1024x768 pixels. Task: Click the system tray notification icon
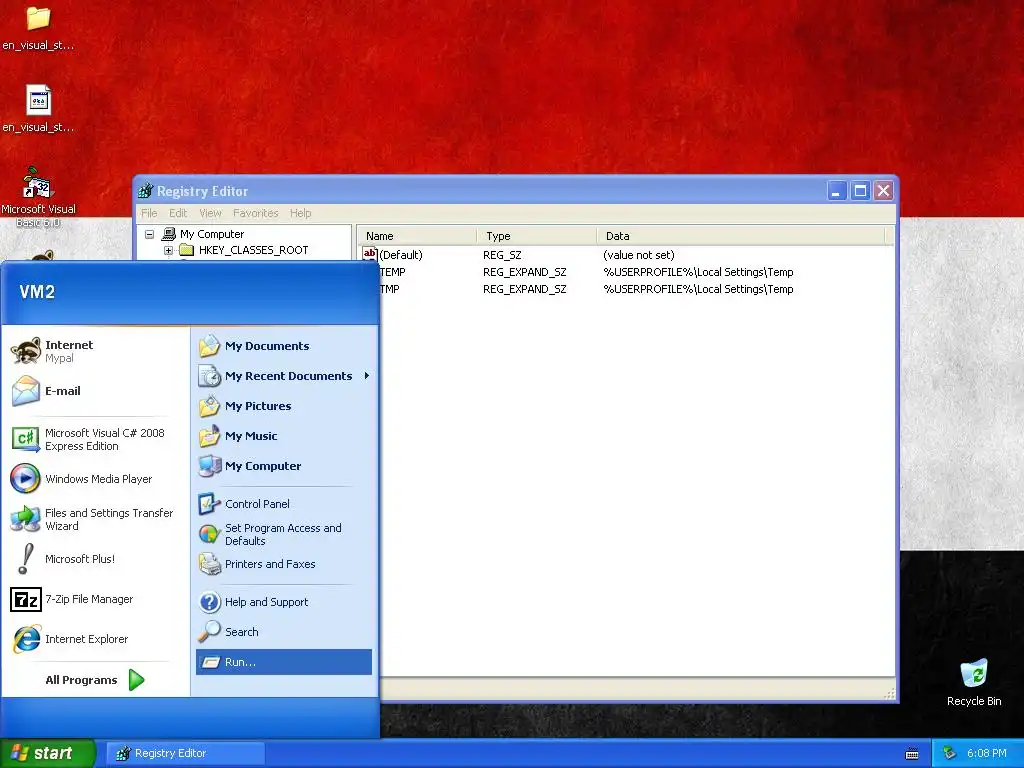coord(949,753)
